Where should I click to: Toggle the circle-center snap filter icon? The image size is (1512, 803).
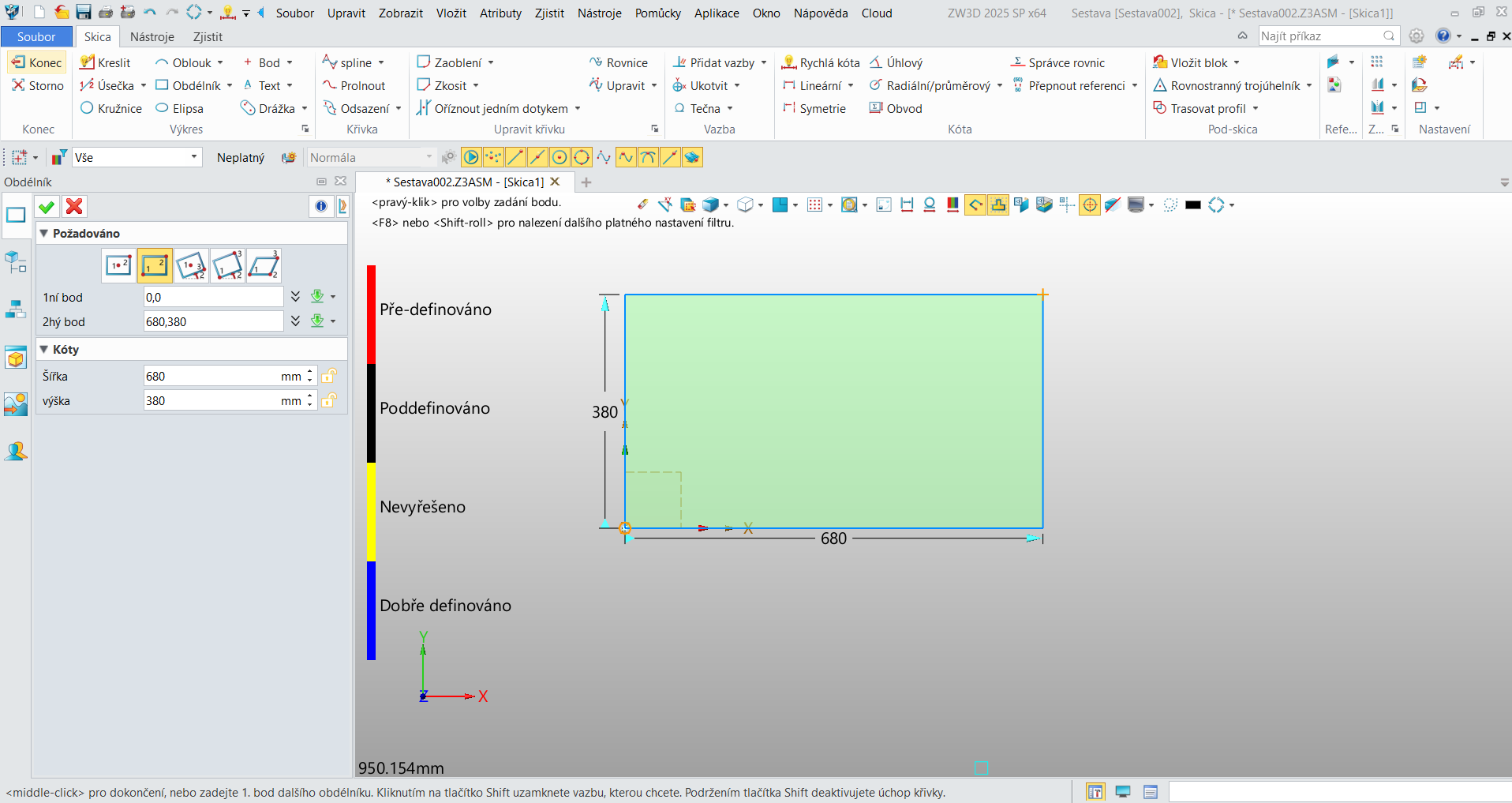point(560,157)
